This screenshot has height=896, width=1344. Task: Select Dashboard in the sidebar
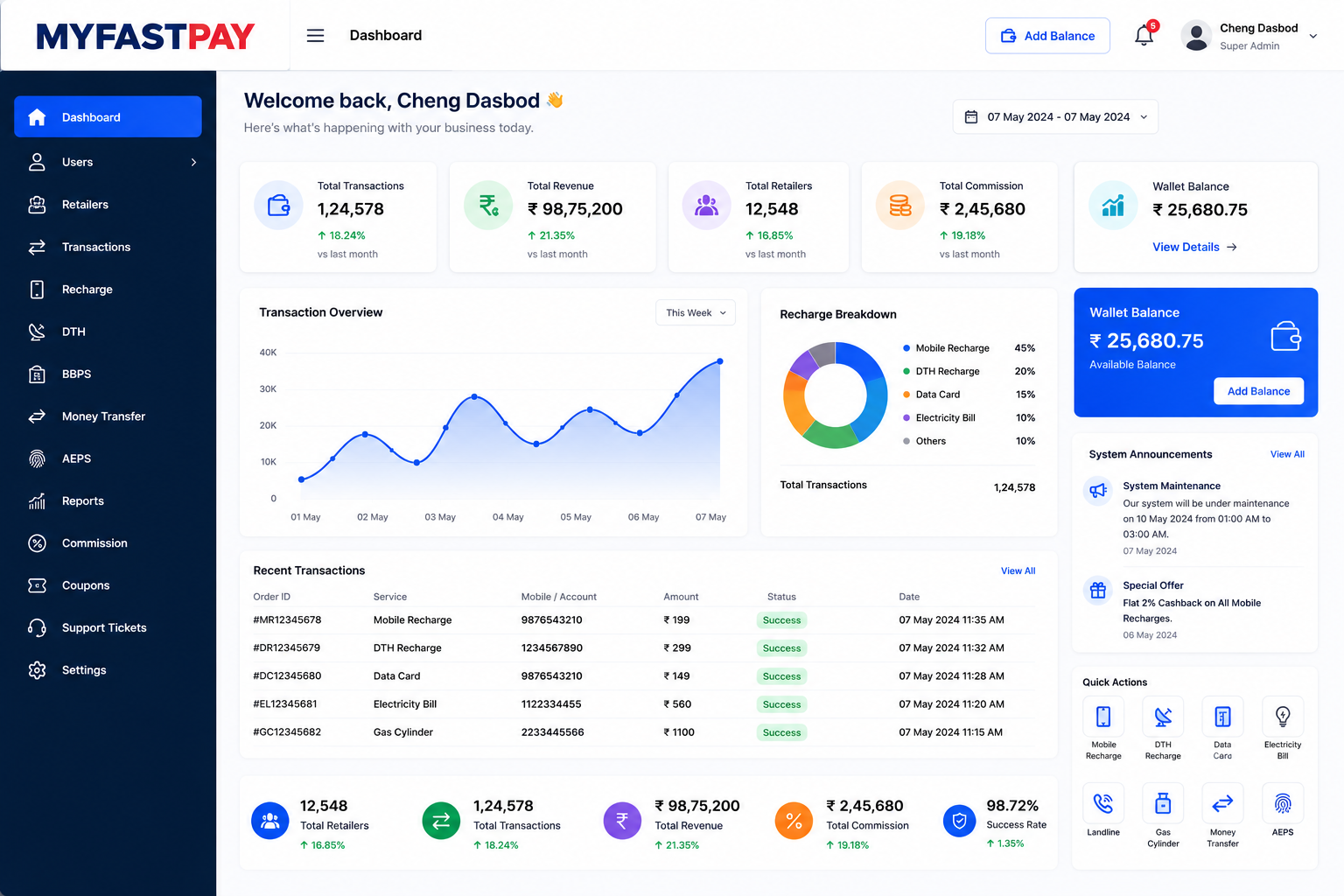pos(108,116)
